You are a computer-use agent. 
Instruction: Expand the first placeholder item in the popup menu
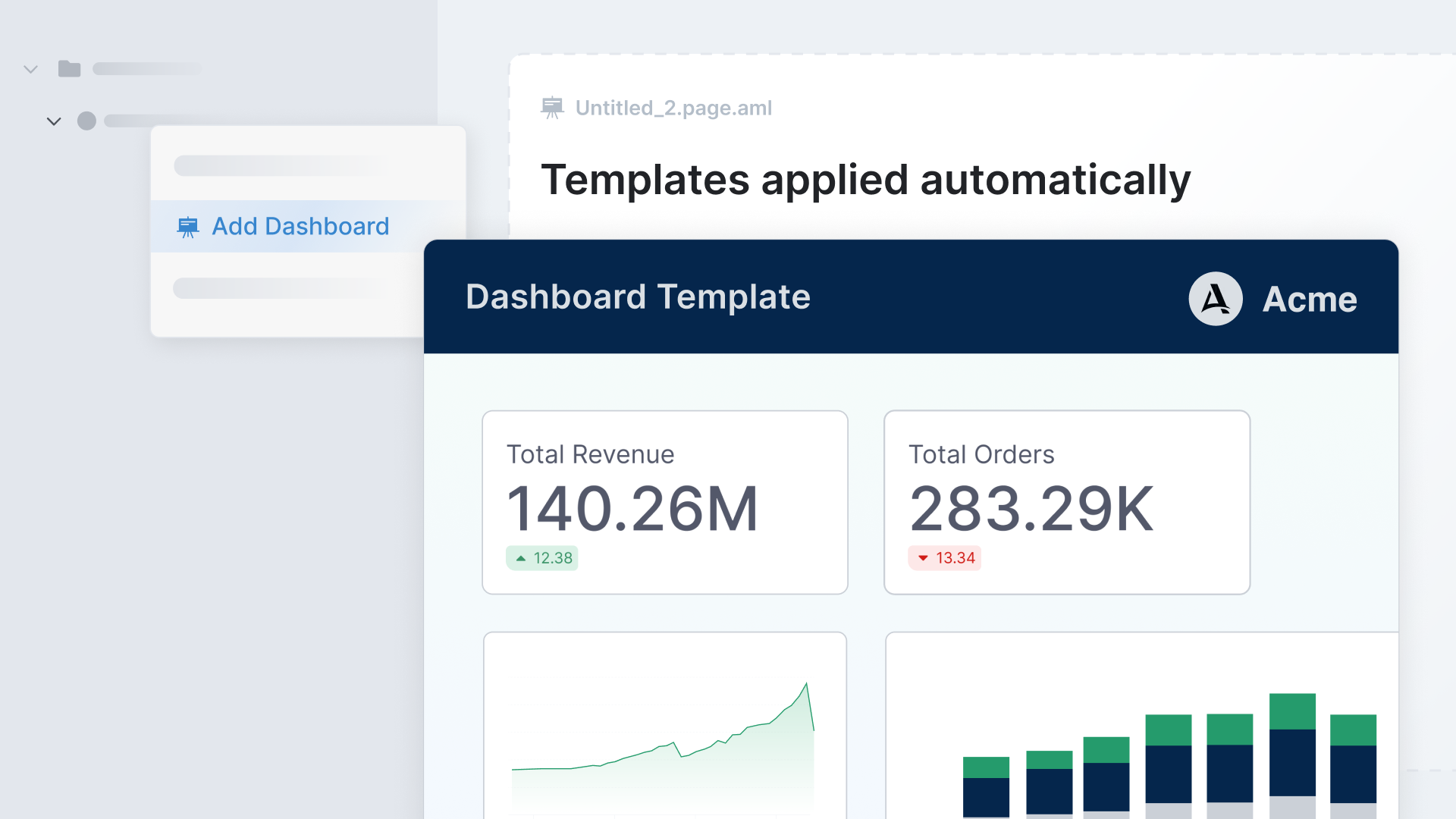point(275,165)
